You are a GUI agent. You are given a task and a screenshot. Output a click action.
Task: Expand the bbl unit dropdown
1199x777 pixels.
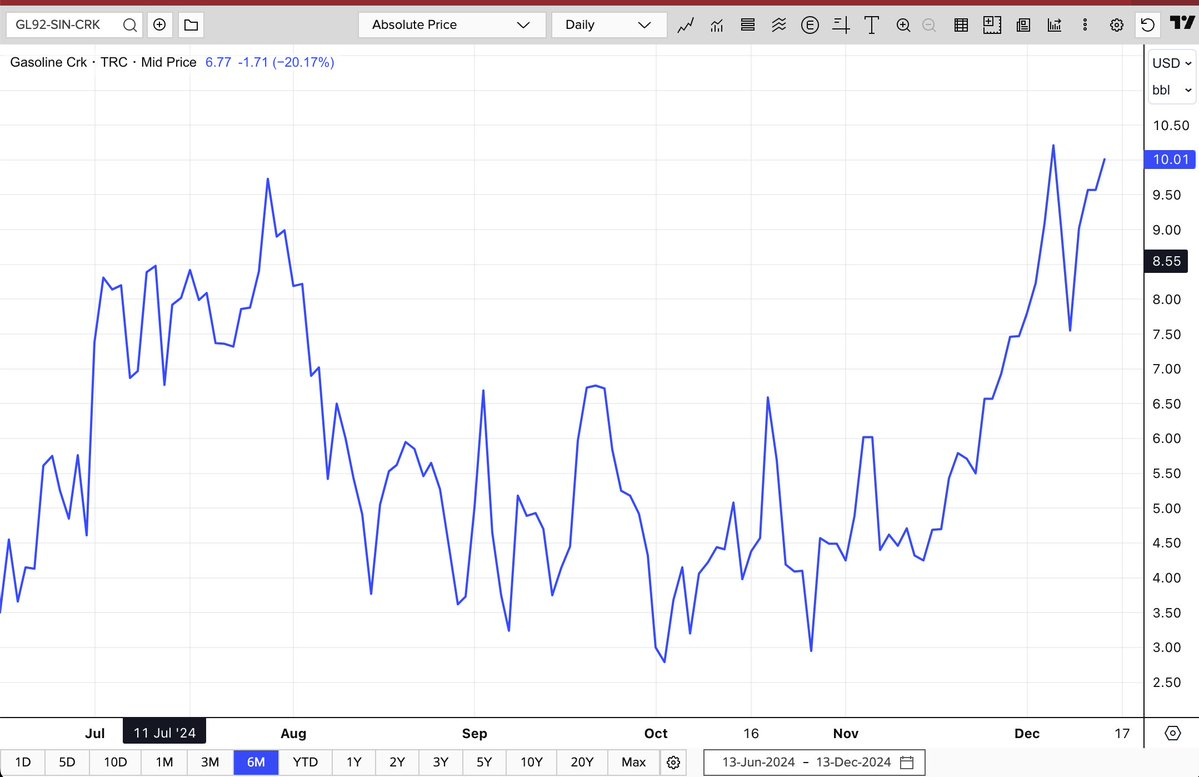click(x=1171, y=90)
